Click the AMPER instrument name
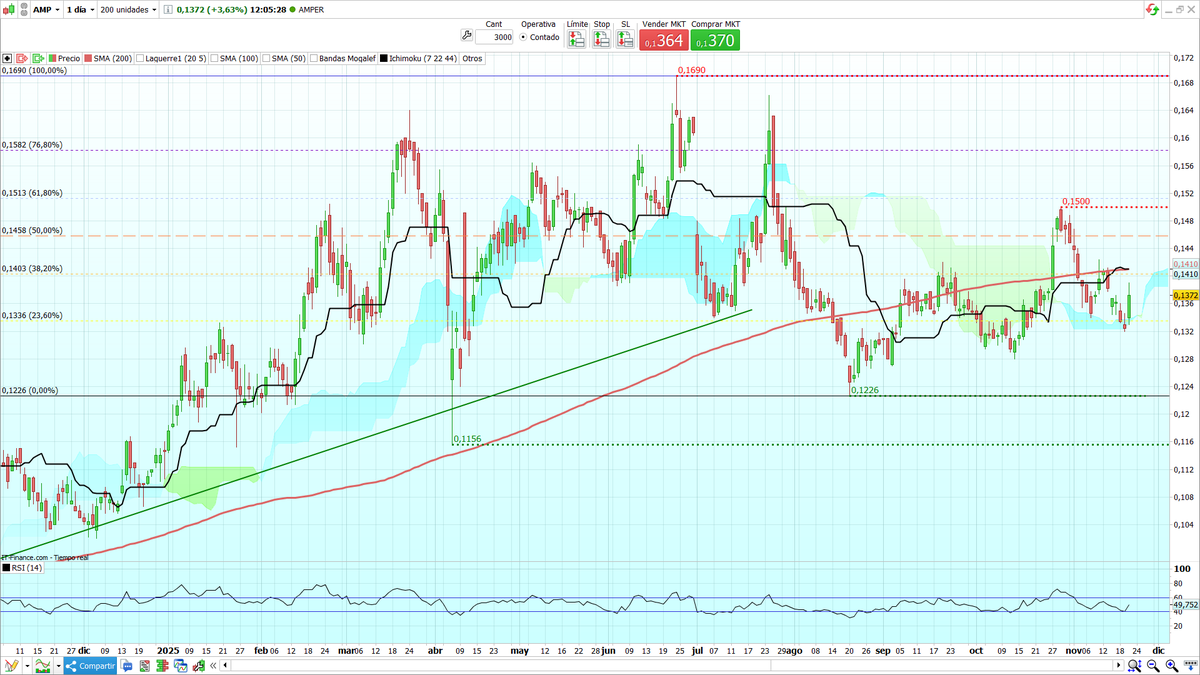 [310, 9]
